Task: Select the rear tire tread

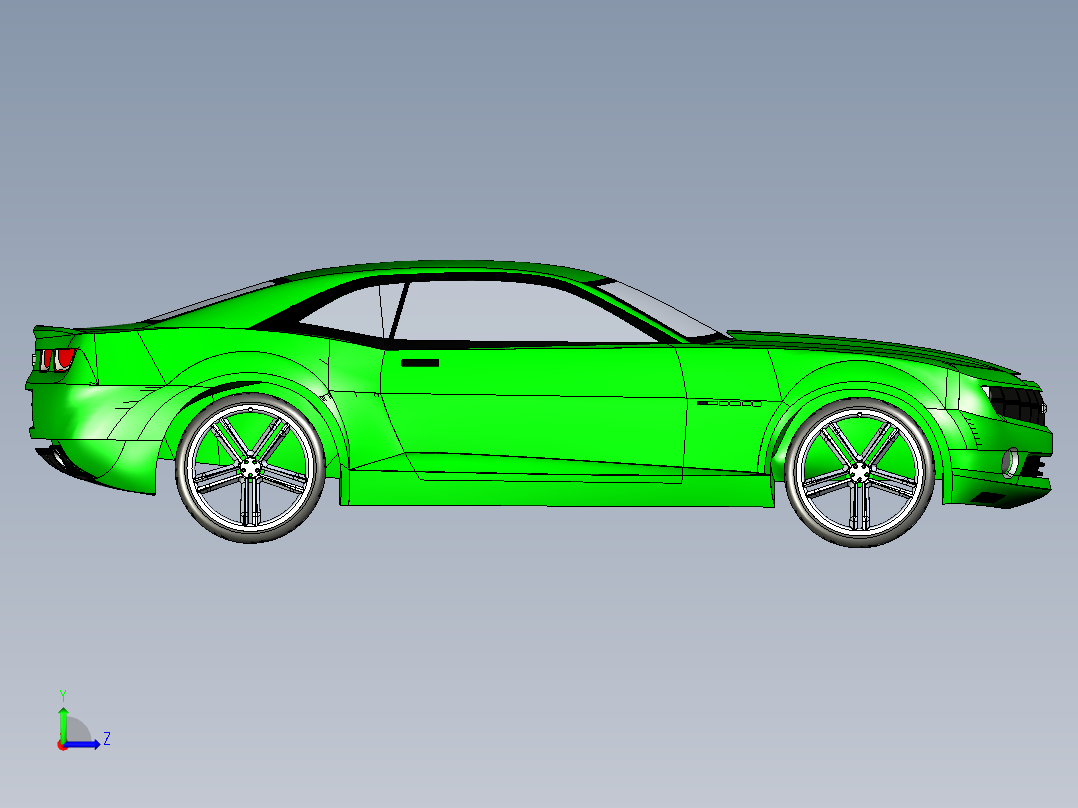Action: (250, 538)
